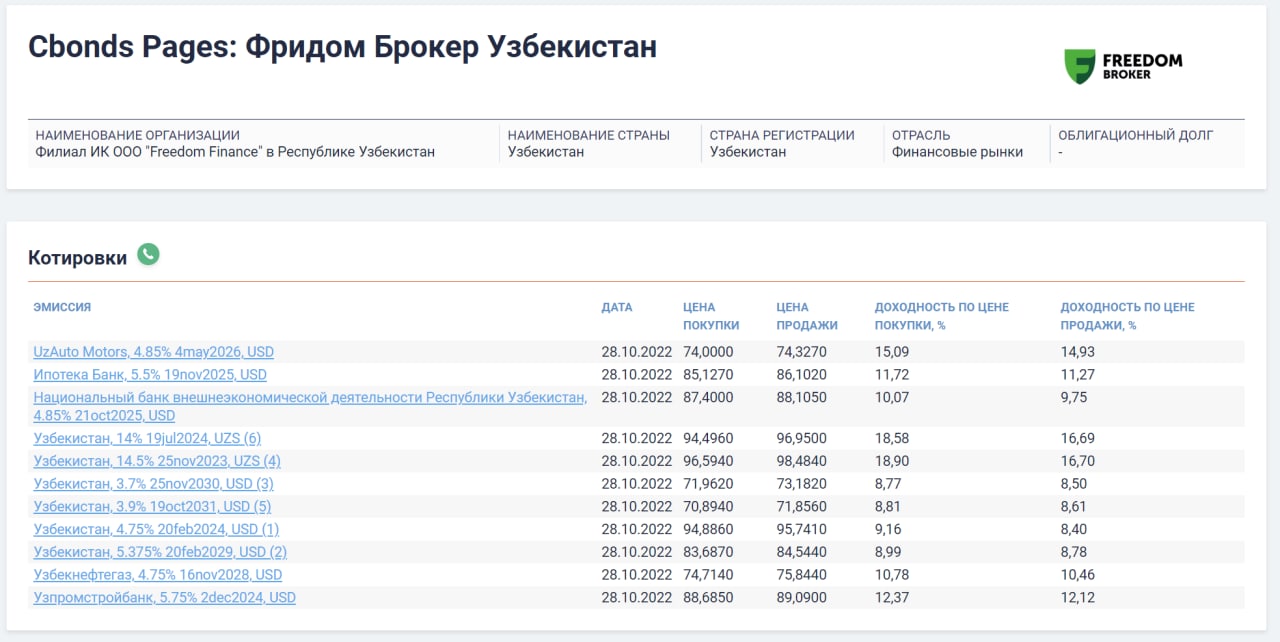The image size is (1280, 642).
Task: Click sell price 95,7410 in 4.75% 20feb2024 row
Action: pos(802,529)
